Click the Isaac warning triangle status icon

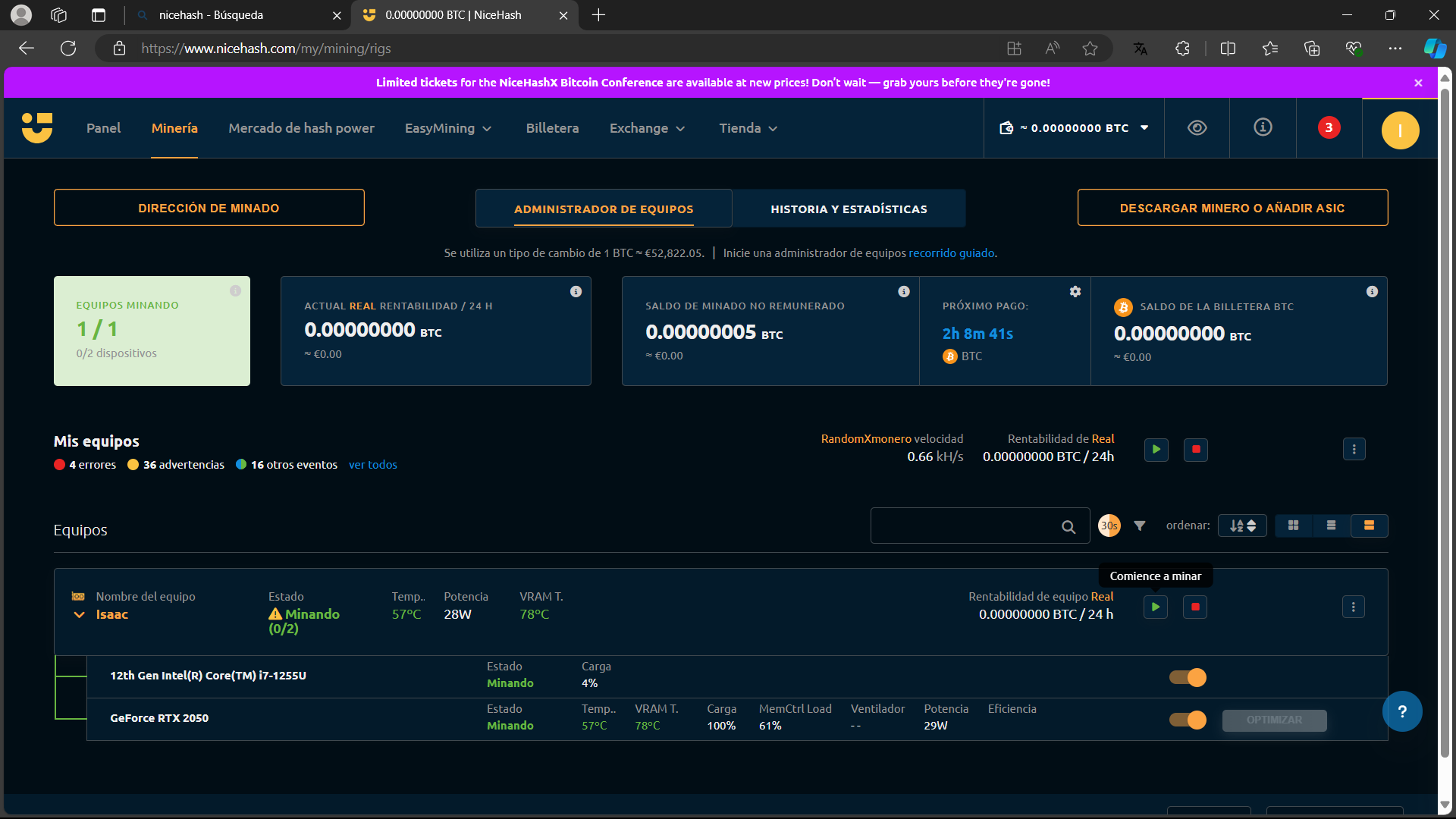[x=275, y=614]
